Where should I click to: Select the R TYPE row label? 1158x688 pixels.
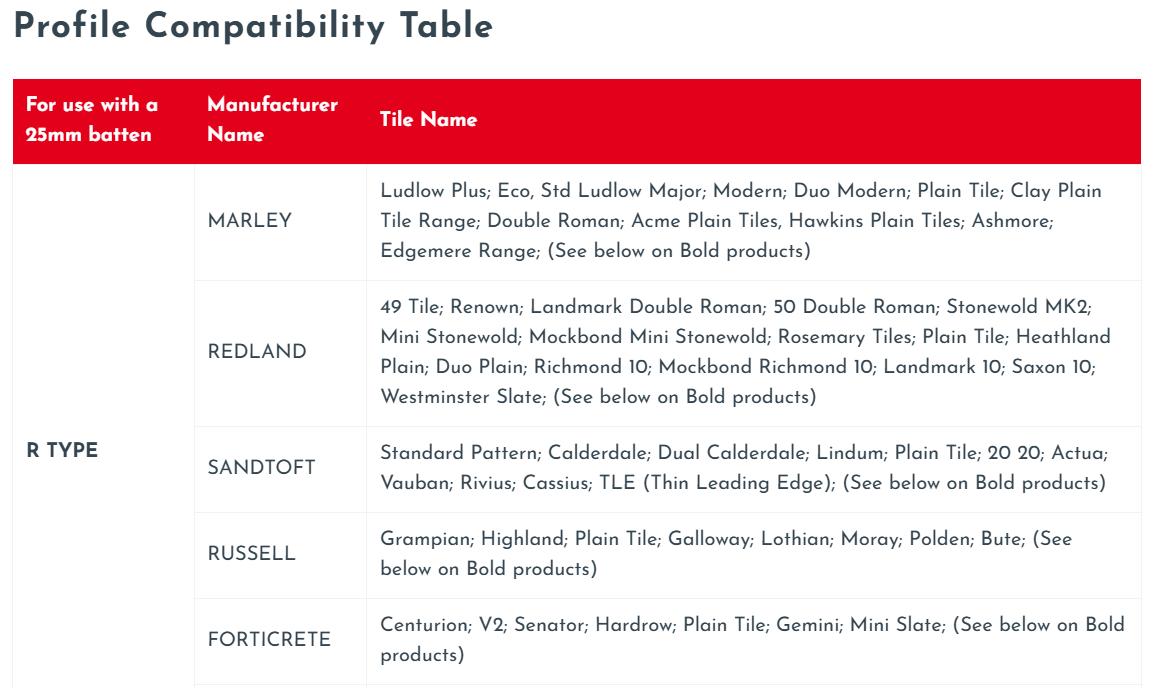click(x=62, y=450)
